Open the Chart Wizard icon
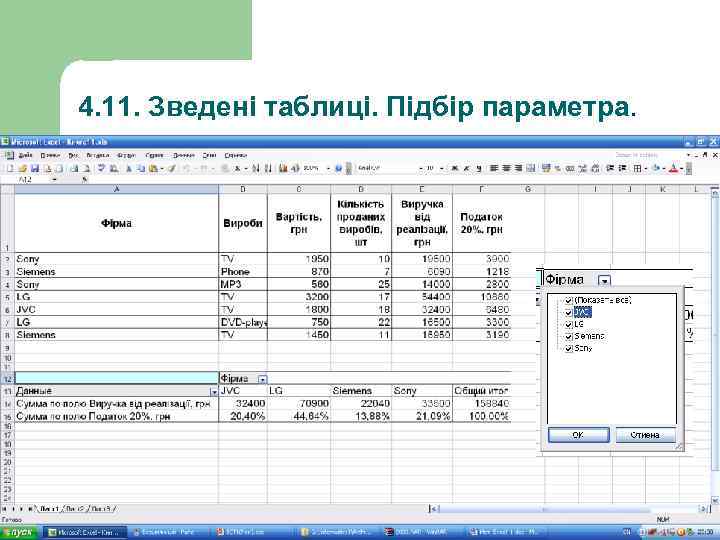The image size is (720, 540). click(x=284, y=169)
